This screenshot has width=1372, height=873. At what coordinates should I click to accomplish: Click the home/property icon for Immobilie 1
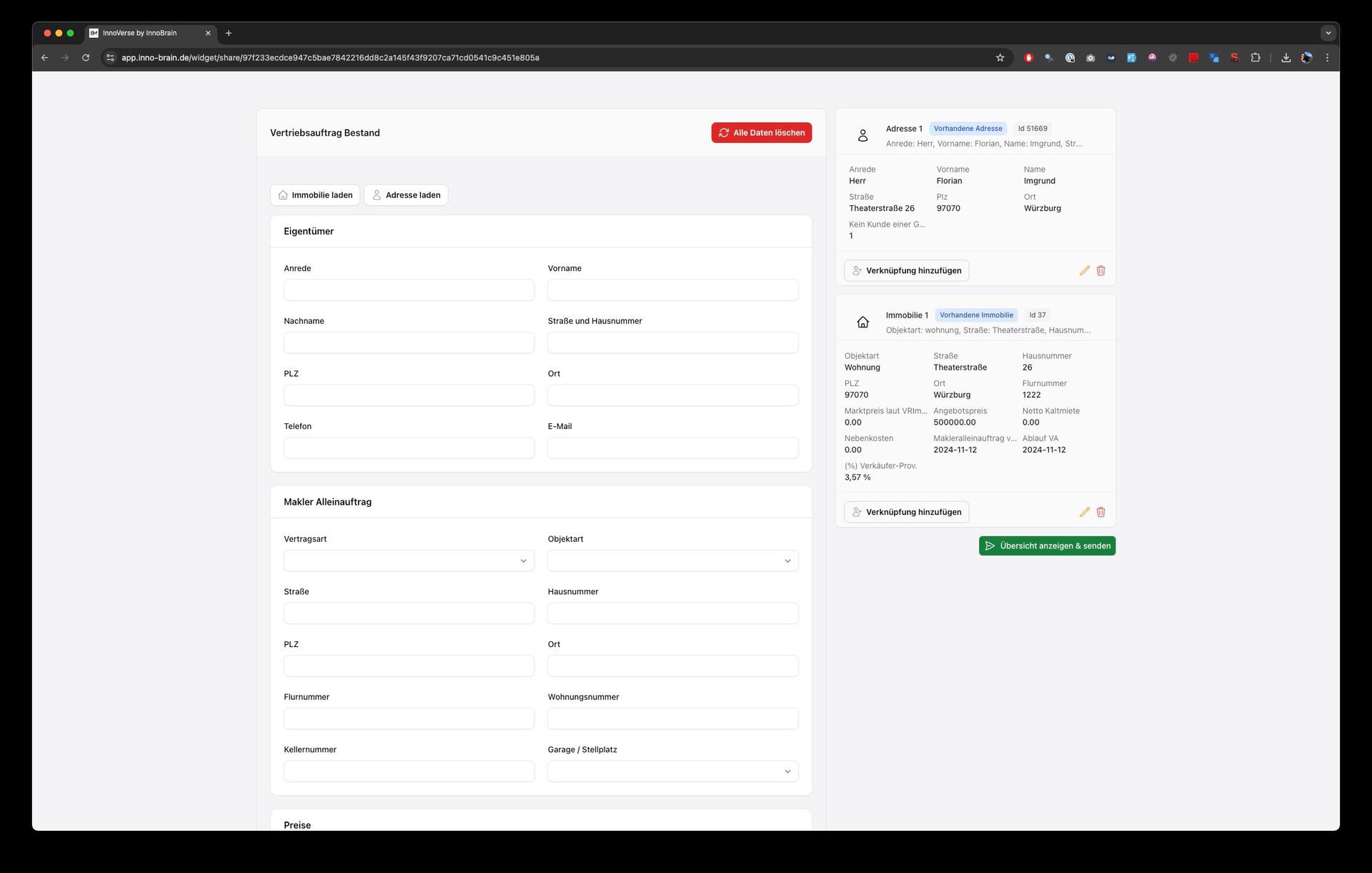pos(862,321)
